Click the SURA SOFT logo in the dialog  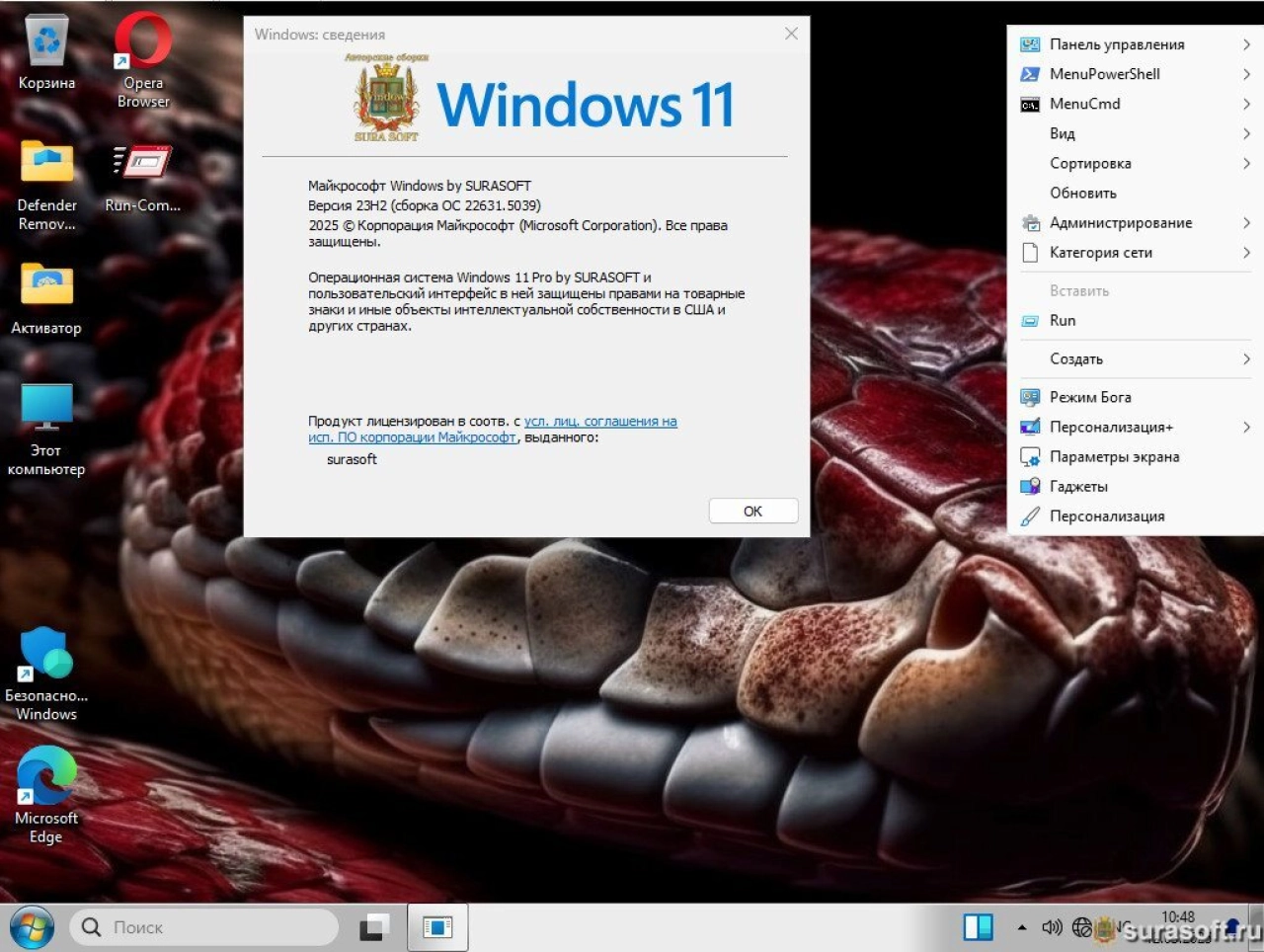point(386,98)
